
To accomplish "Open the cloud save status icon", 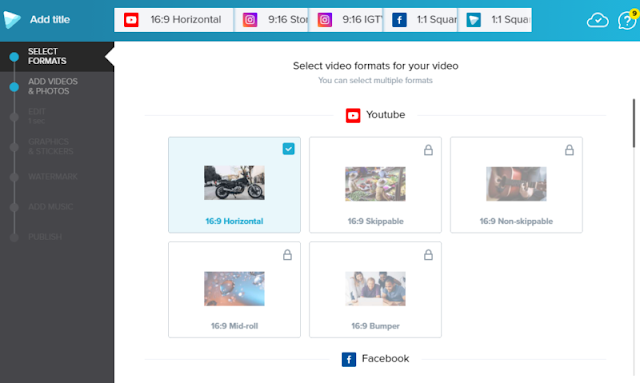I will tap(598, 20).
